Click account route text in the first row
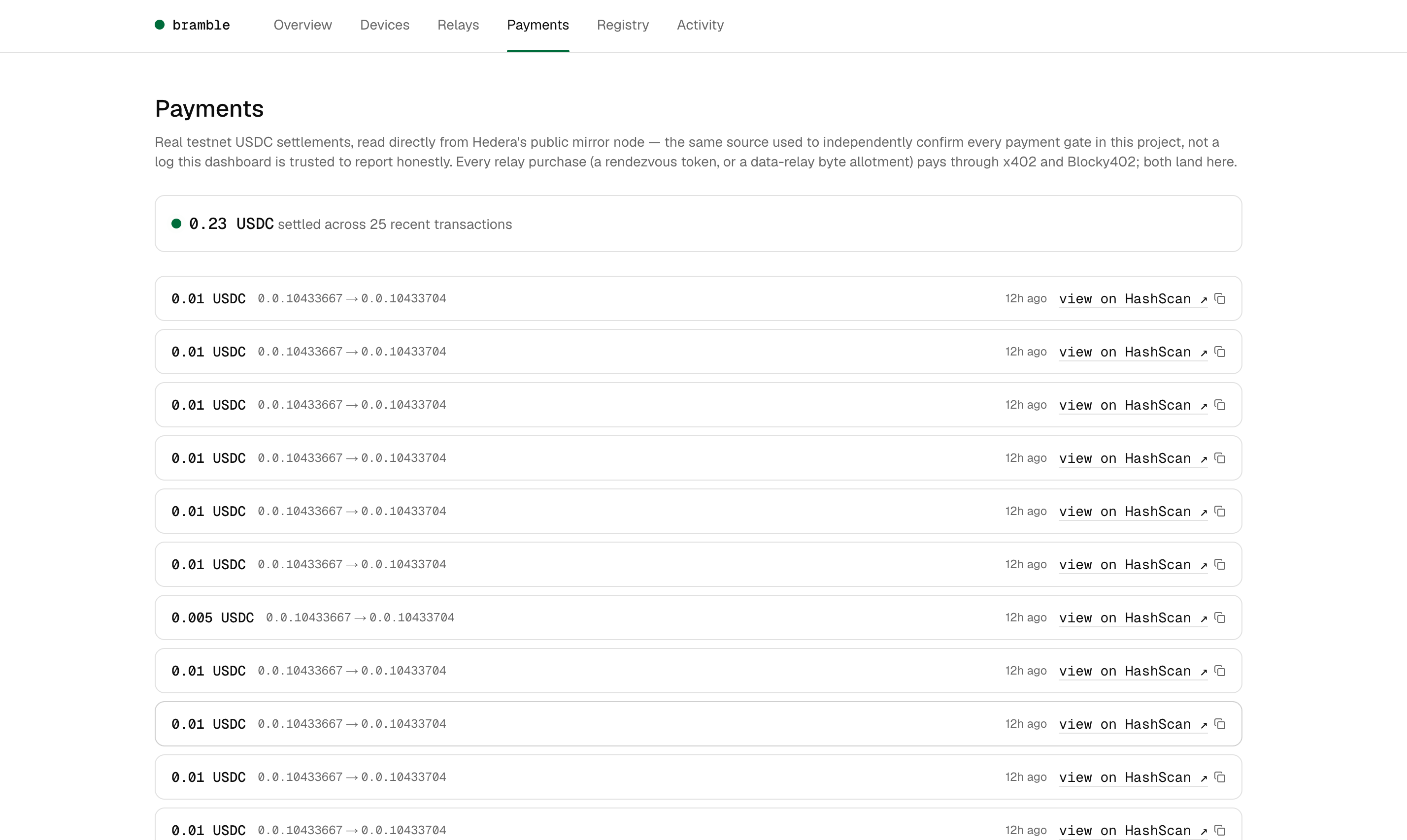Viewport: 1407px width, 840px height. point(352,298)
